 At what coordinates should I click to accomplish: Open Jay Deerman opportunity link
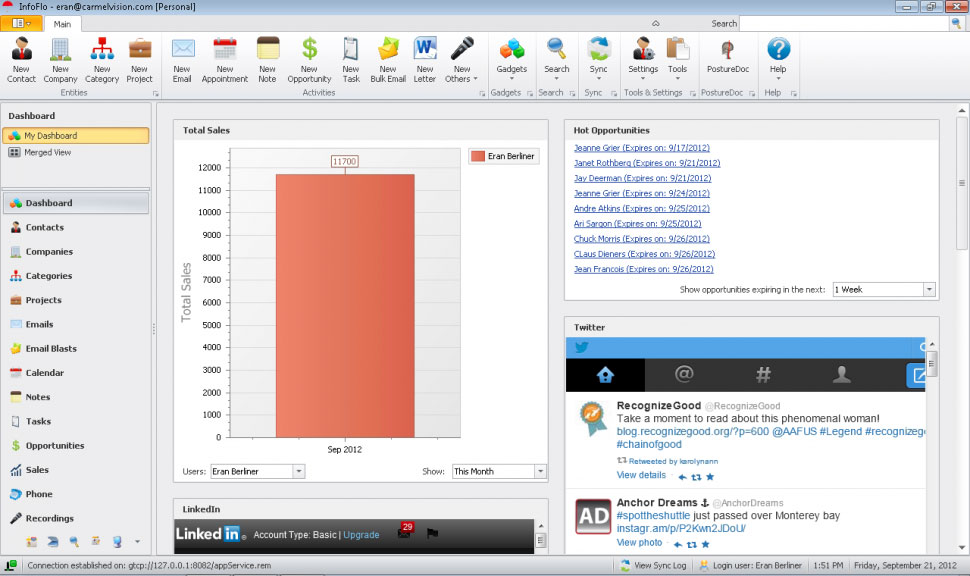click(x=642, y=178)
